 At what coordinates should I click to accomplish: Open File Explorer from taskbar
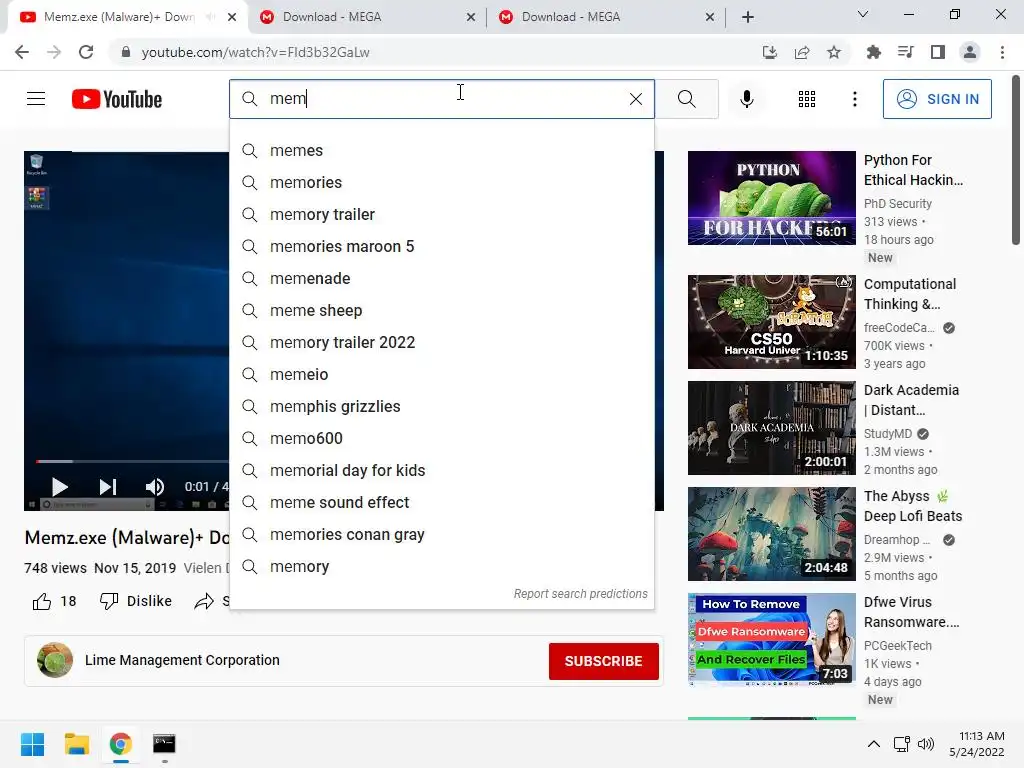tap(76, 744)
